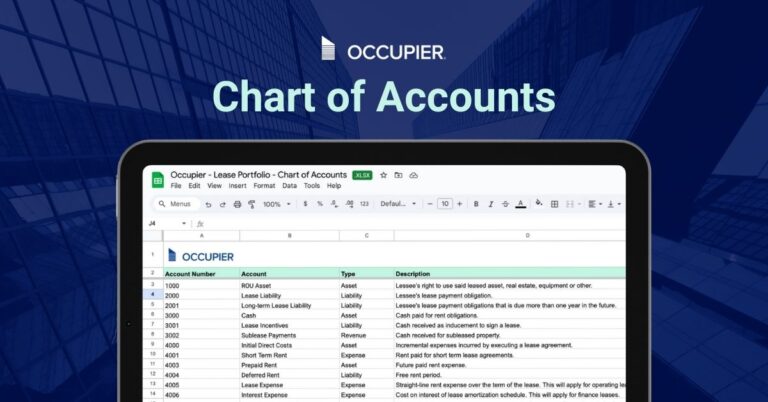Open the Insert menu
The height and width of the screenshot is (402, 768).
[238, 186]
